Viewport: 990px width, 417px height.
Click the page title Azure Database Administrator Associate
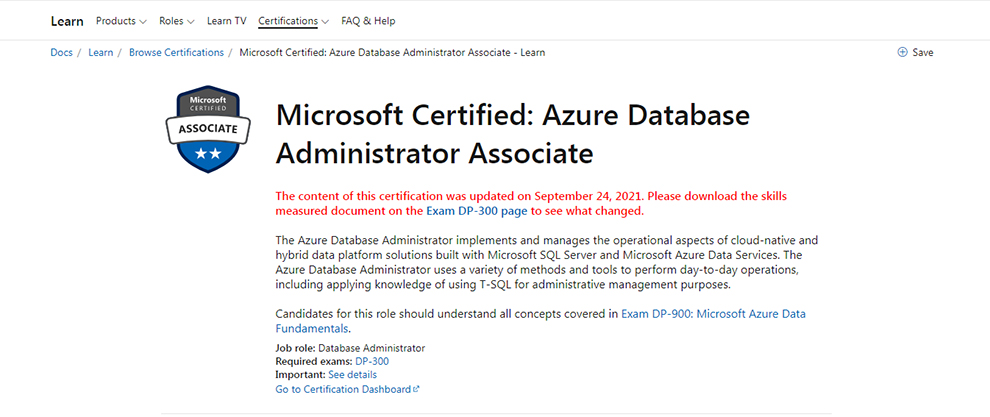[513, 134]
